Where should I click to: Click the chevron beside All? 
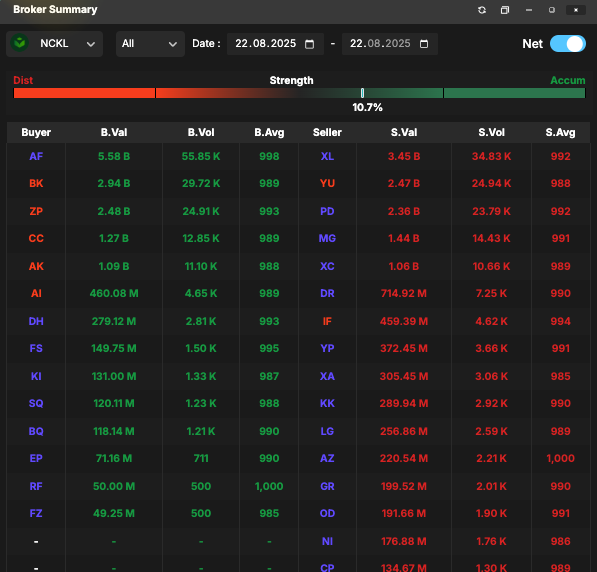click(x=173, y=44)
